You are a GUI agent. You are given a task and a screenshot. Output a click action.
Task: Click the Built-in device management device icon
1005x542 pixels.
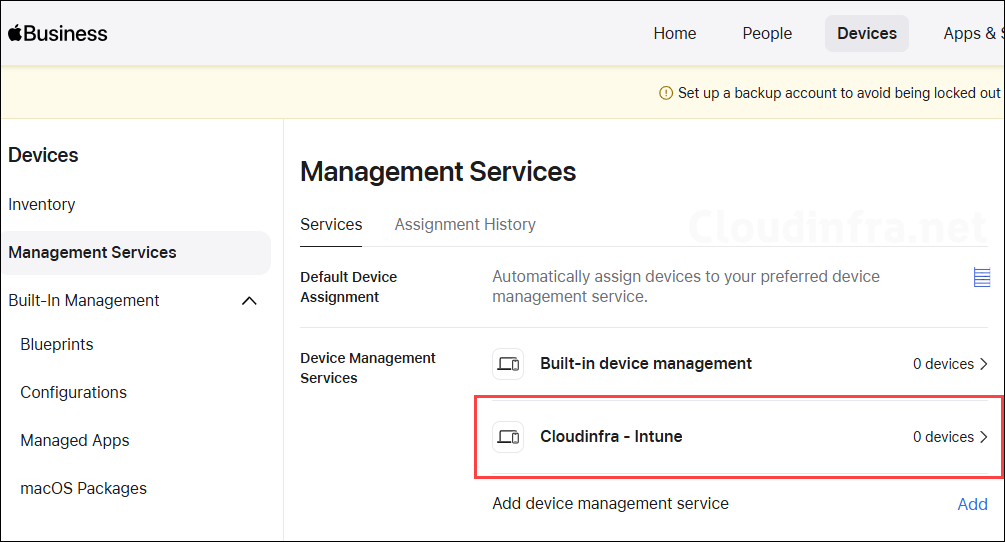pos(508,364)
